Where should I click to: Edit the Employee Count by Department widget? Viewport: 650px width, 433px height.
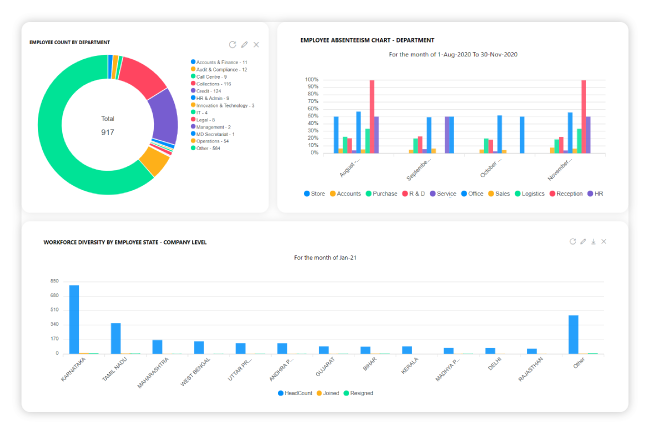pos(244,44)
